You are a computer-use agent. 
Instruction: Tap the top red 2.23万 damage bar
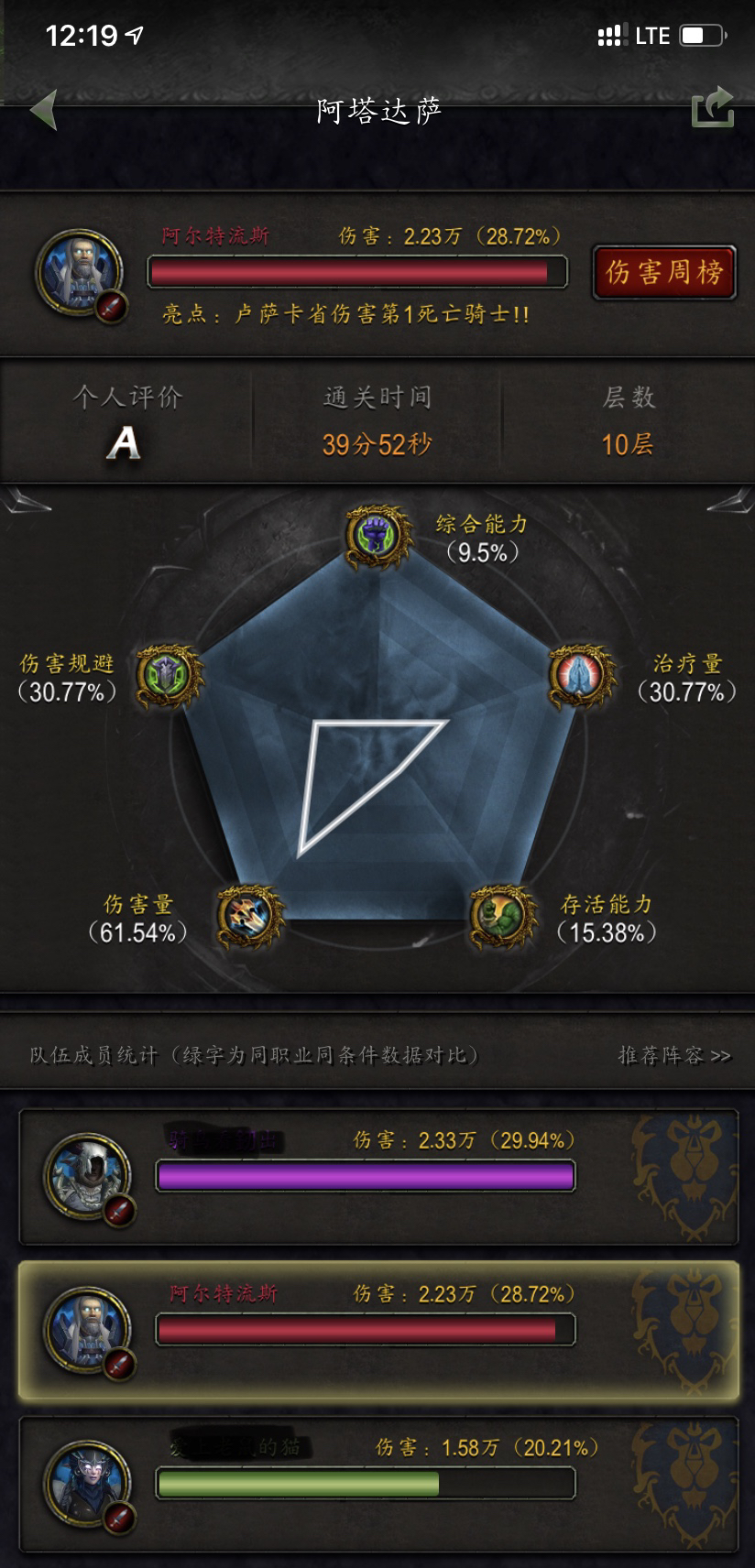(357, 272)
